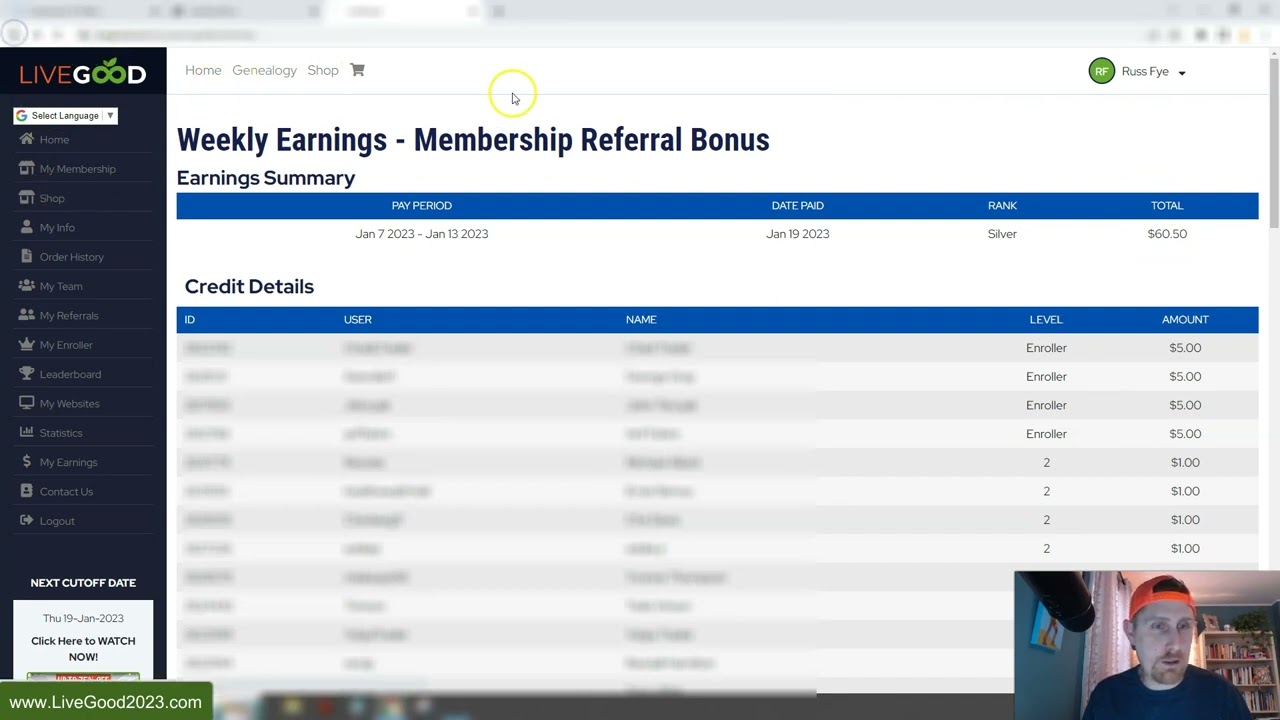Click the NAME column header
Image resolution: width=1280 pixels, height=720 pixels.
pos(641,319)
